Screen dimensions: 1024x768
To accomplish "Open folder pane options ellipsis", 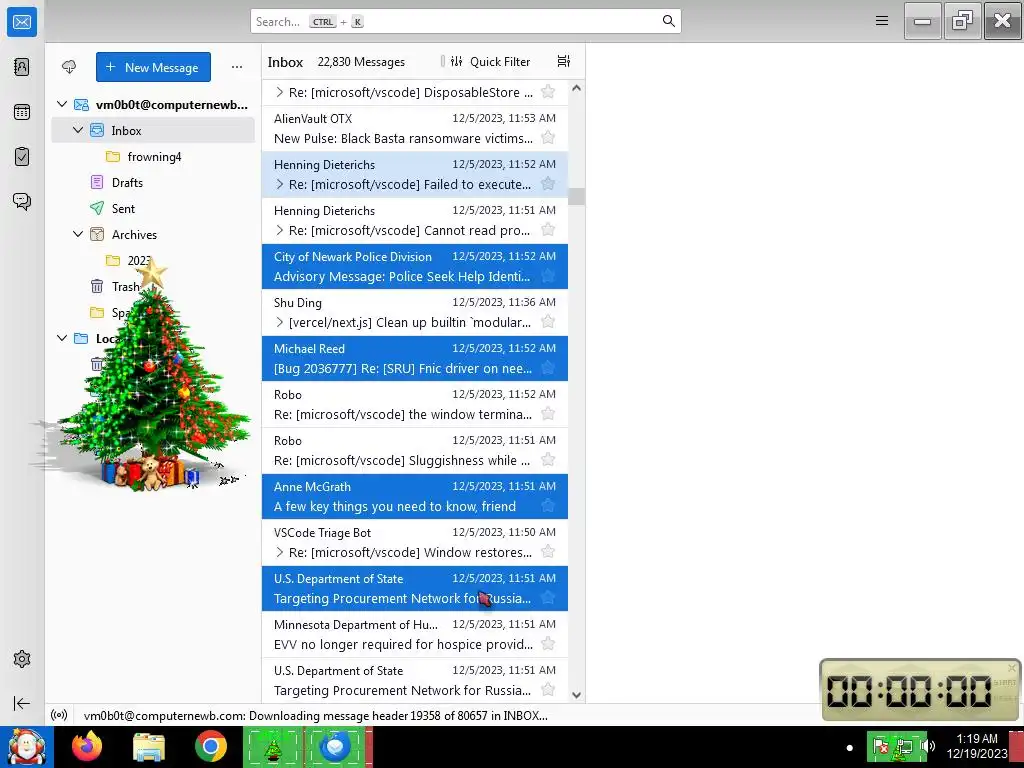I will (x=236, y=67).
